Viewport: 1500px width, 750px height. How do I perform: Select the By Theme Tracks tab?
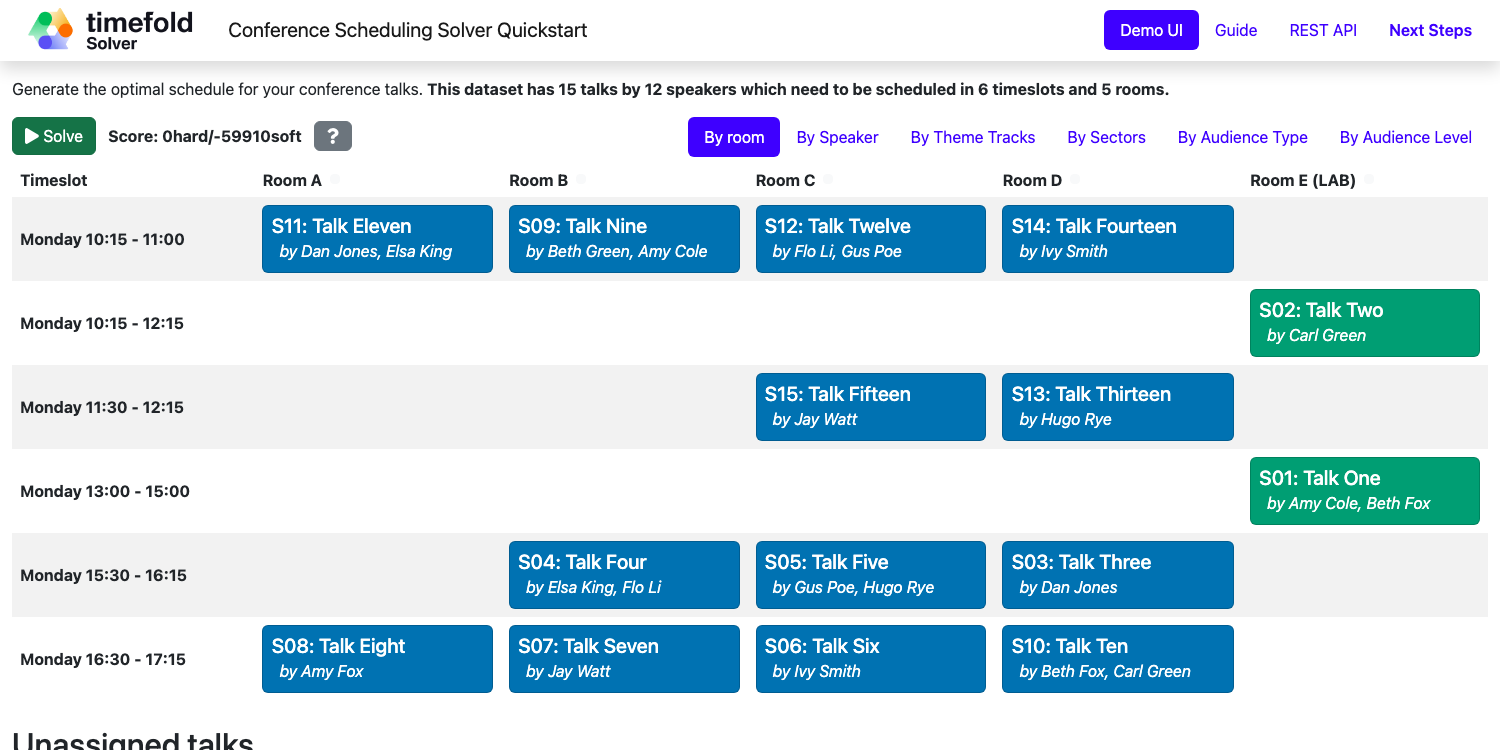click(972, 137)
